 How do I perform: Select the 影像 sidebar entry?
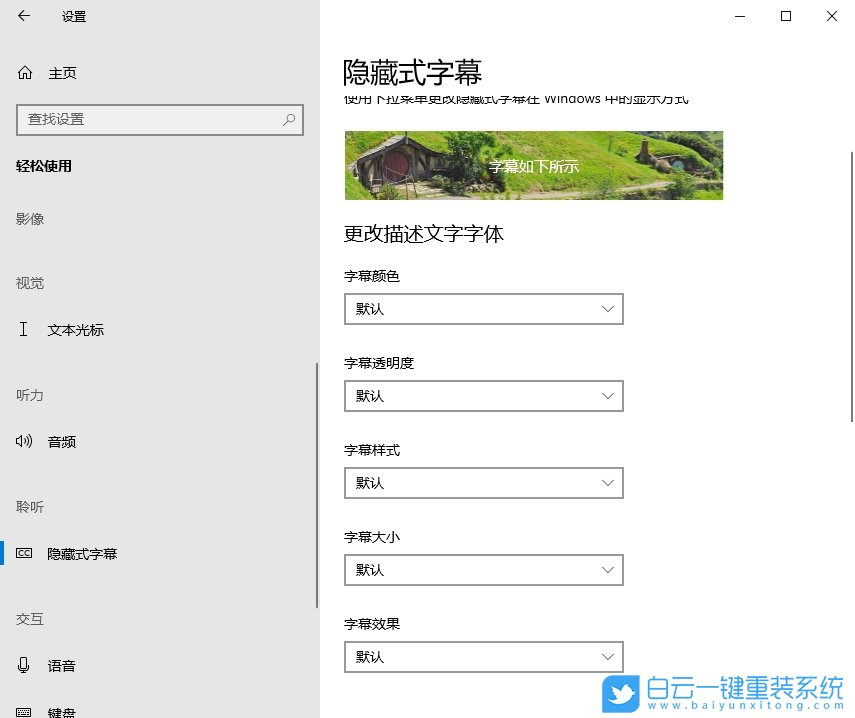tap(30, 219)
